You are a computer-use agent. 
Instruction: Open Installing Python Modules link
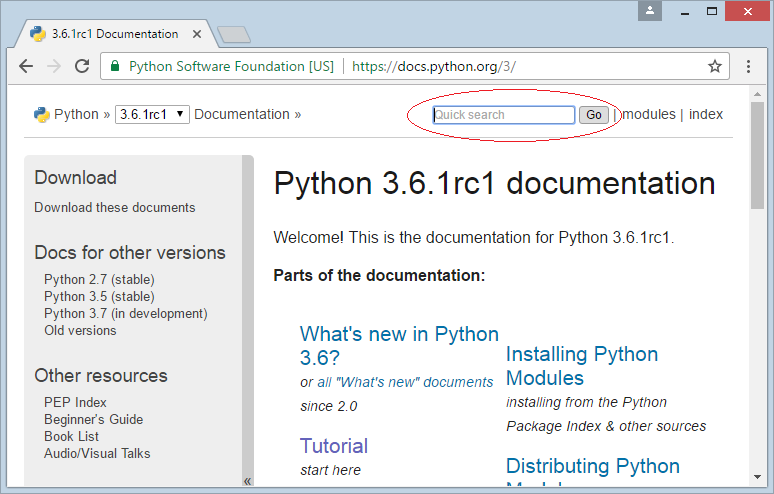(x=582, y=366)
